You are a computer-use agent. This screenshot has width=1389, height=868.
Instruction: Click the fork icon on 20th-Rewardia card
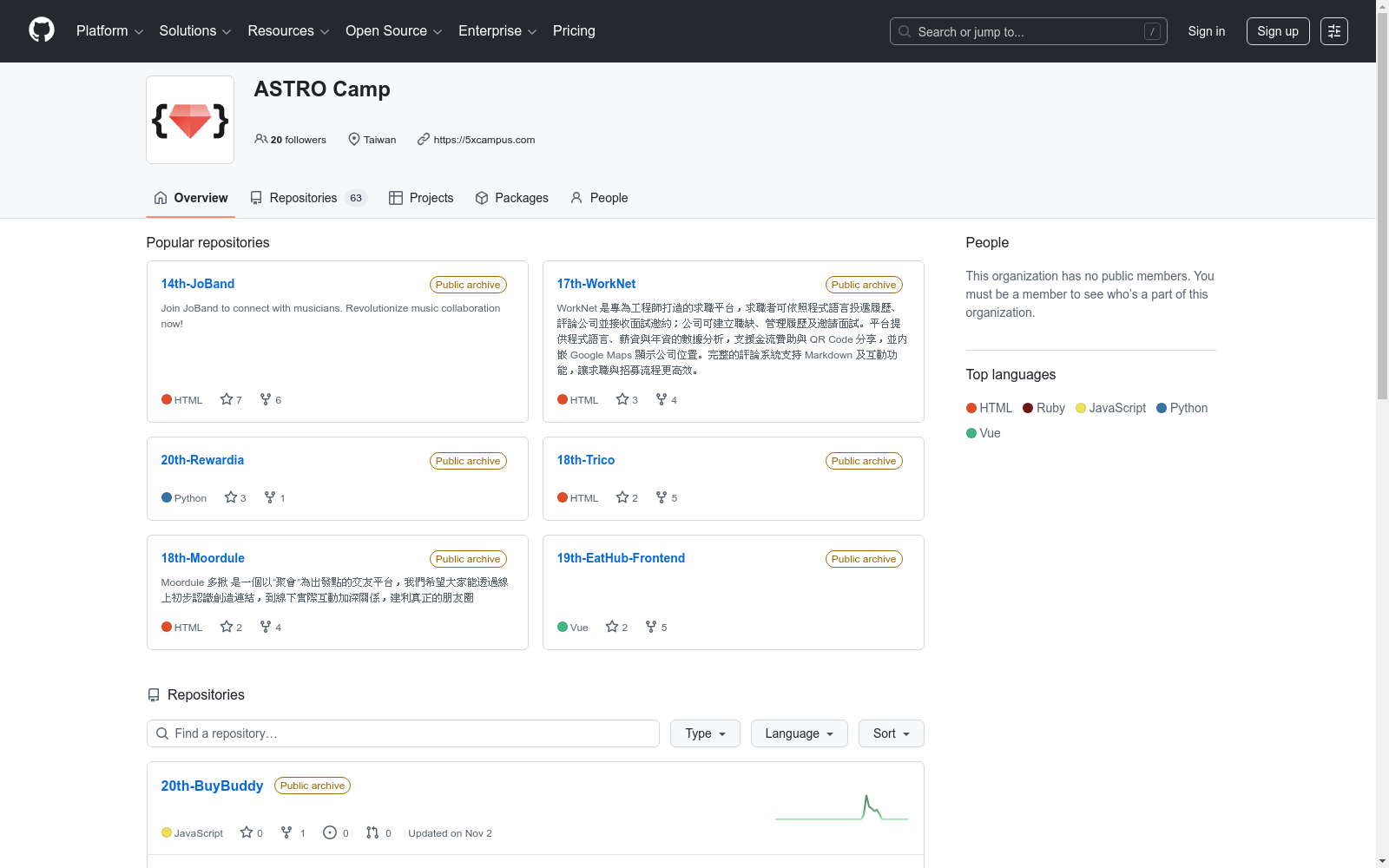tap(270, 497)
